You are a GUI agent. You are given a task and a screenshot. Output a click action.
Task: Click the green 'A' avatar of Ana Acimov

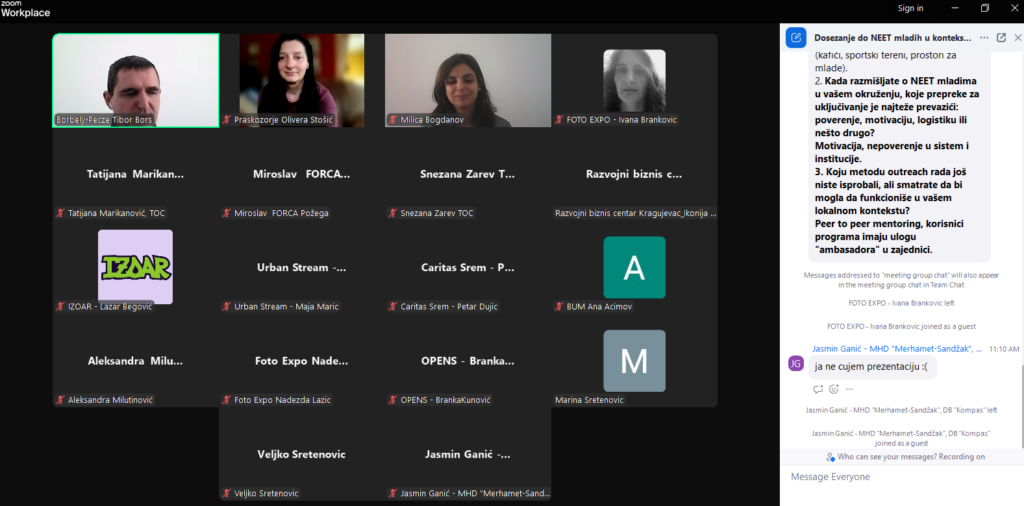[x=634, y=267]
